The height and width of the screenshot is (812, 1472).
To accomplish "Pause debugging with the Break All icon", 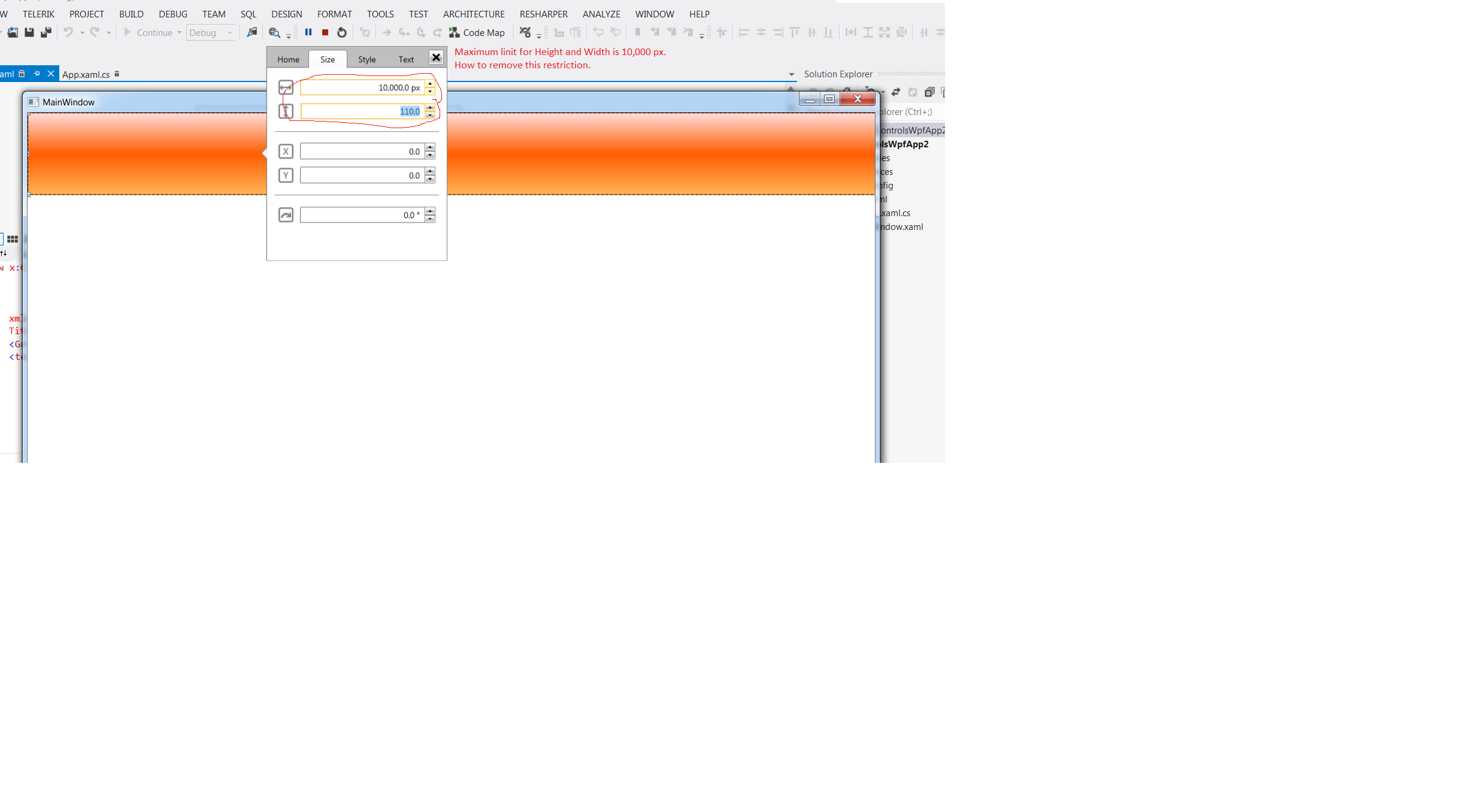I will pos(308,32).
